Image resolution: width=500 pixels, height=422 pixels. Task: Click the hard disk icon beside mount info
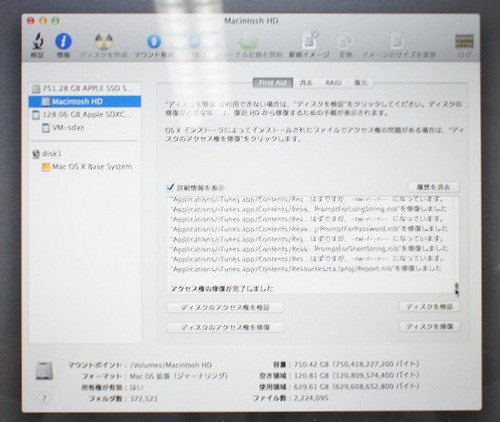[44, 371]
